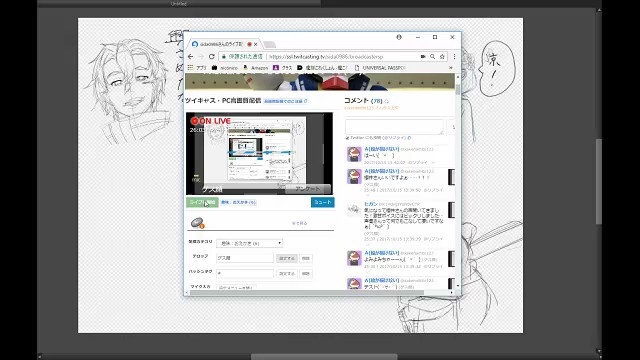
Task: Click the browser back arrow
Action: tap(191, 57)
